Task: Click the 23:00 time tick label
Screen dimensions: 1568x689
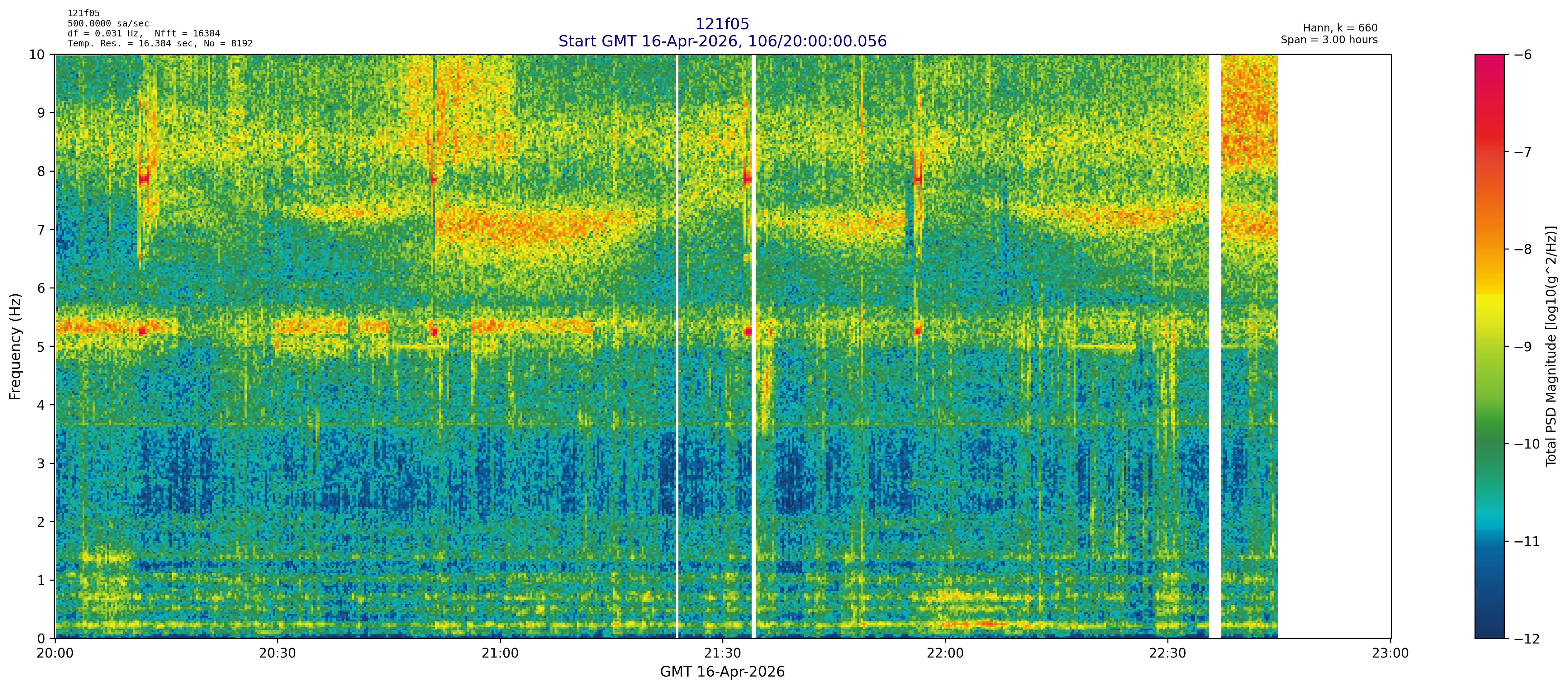Action: (x=1390, y=654)
